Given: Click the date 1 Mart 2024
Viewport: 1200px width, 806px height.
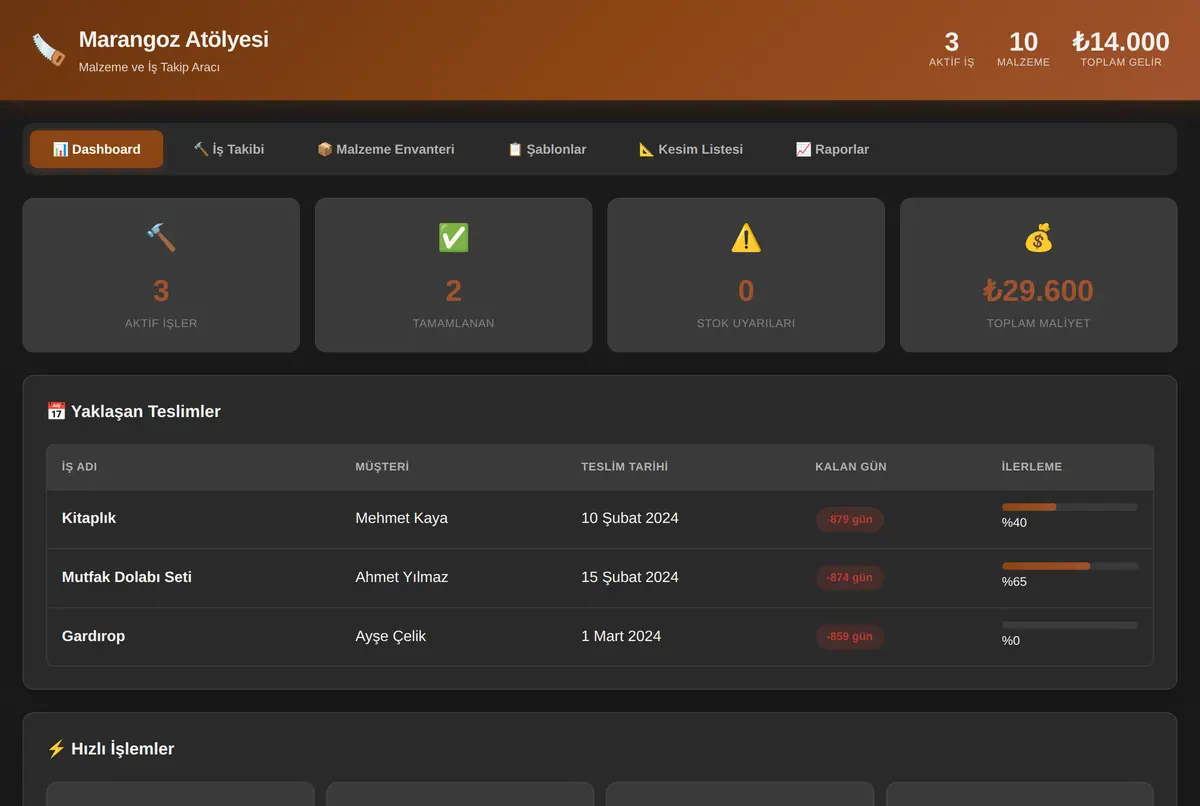Looking at the screenshot, I should [x=621, y=636].
